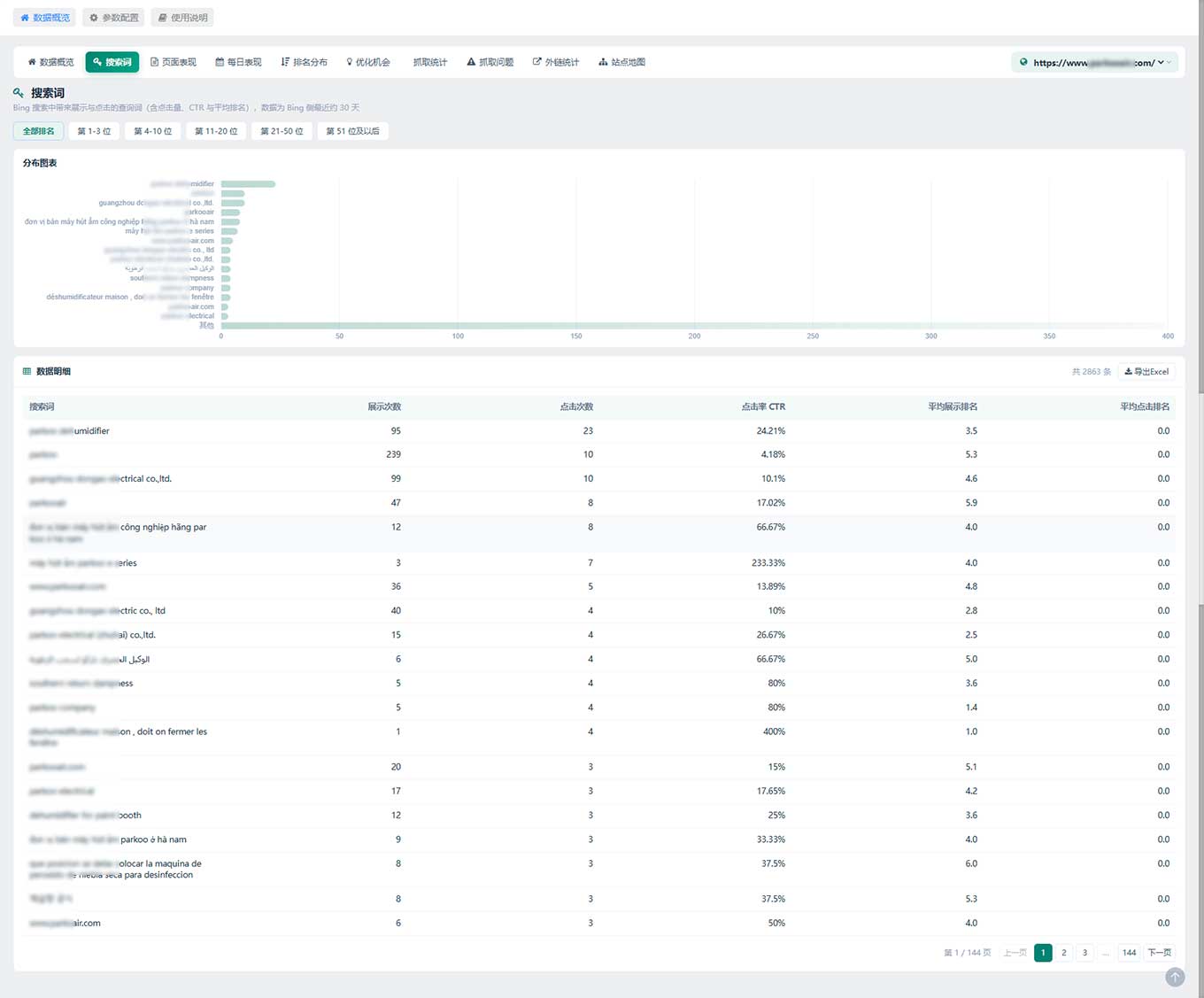The height and width of the screenshot is (998, 1204).
Task: Click the 其他 bar in distribution chart
Action: point(694,325)
